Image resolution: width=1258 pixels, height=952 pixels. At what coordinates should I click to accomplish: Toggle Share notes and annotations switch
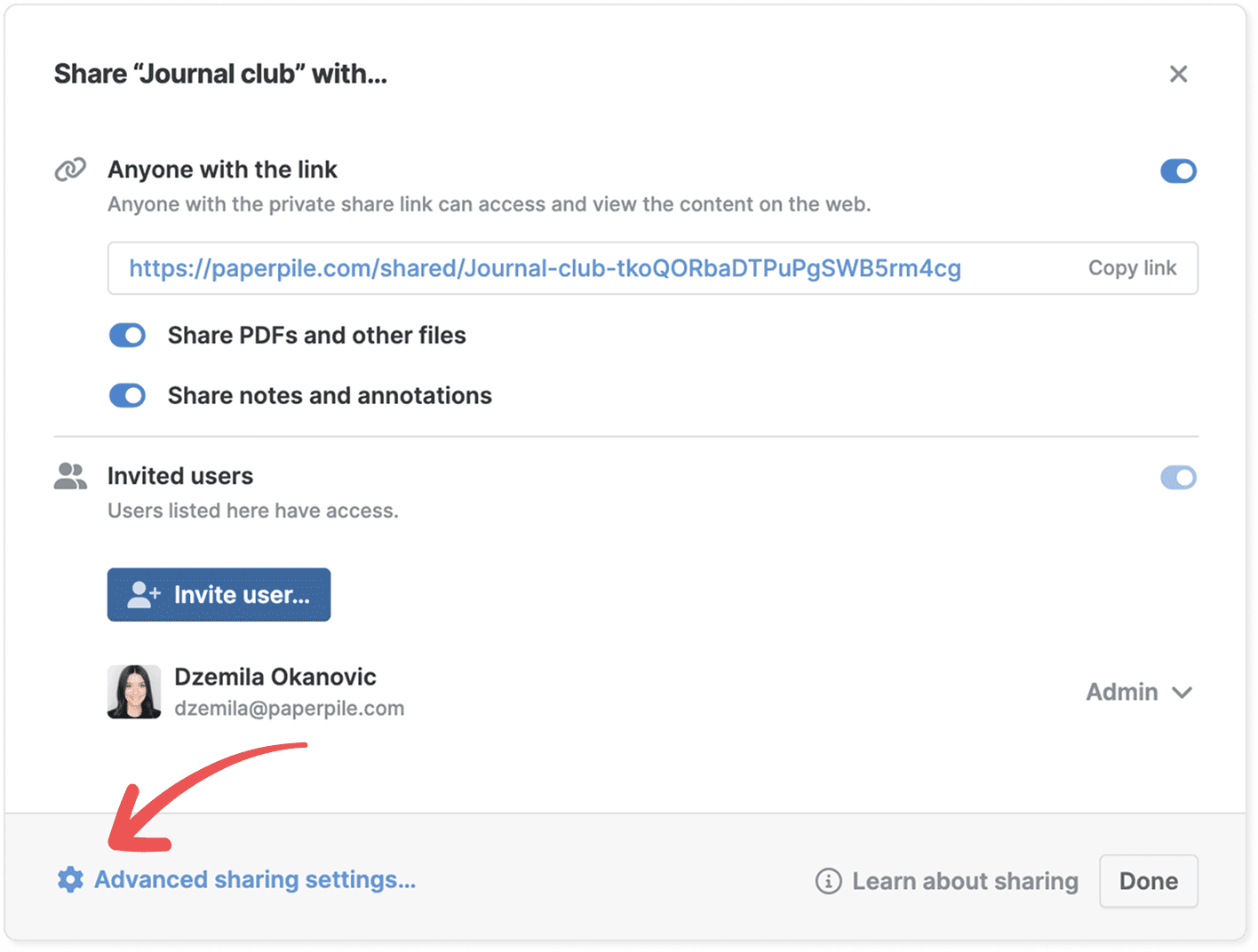127,395
